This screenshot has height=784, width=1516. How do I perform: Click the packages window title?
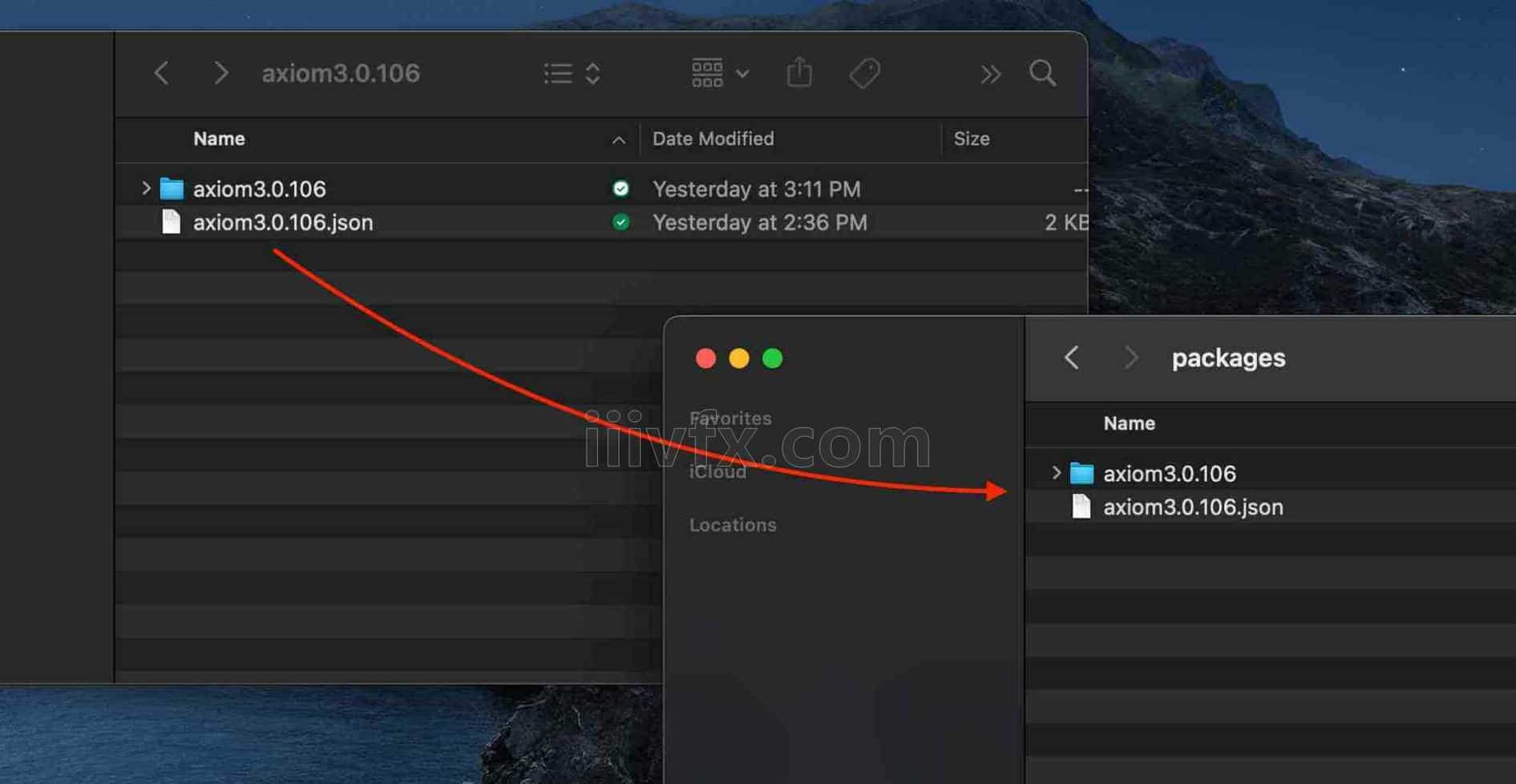point(1228,358)
